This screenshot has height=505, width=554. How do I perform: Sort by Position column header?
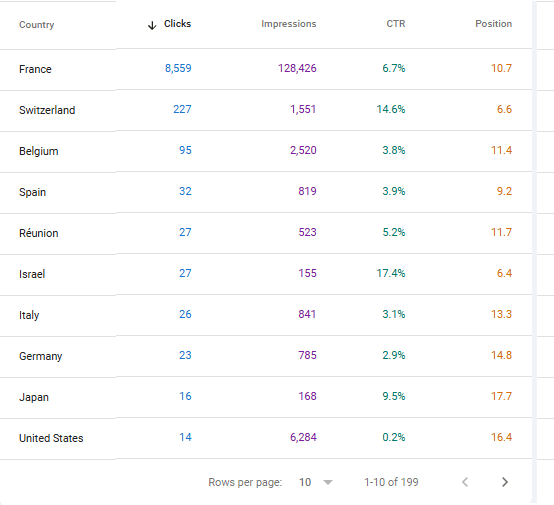[x=494, y=24]
